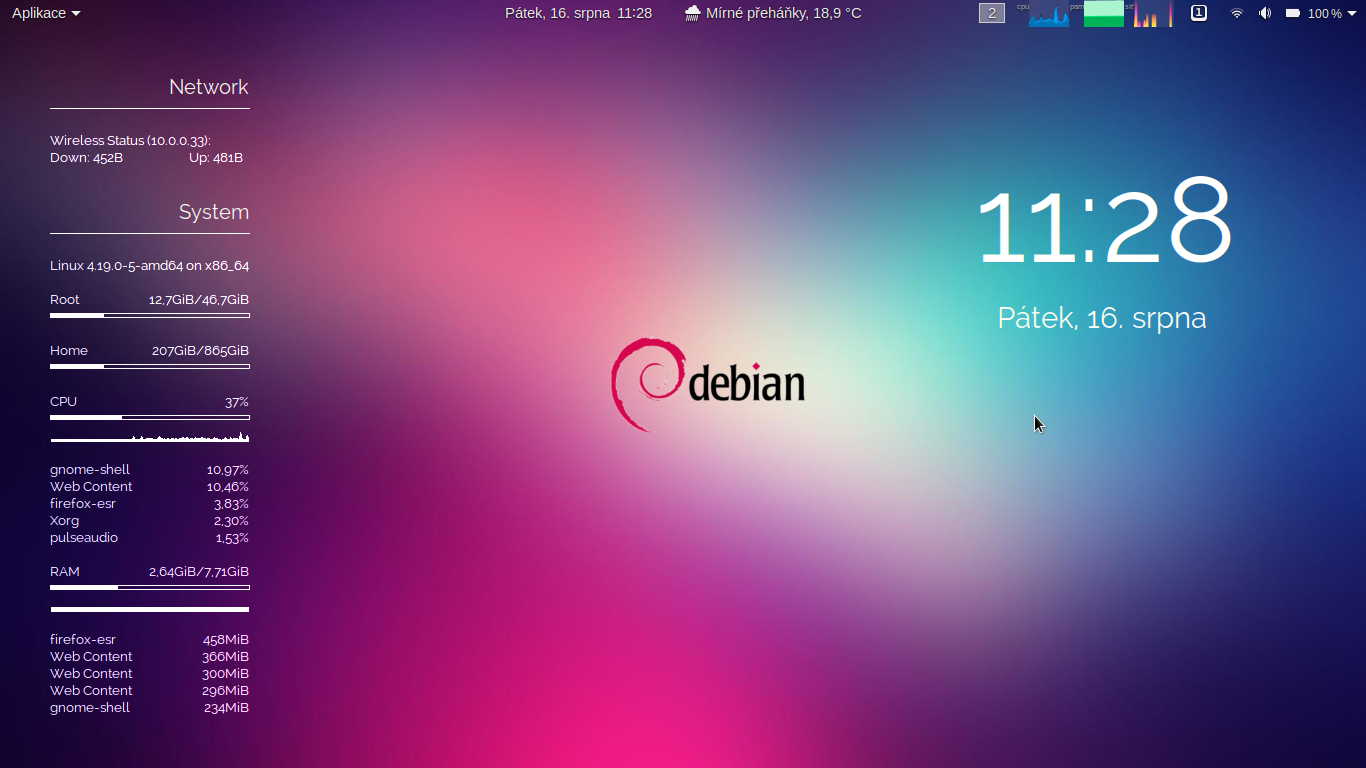Viewport: 1366px width, 768px height.
Task: Click the battery icon
Action: tap(1292, 13)
